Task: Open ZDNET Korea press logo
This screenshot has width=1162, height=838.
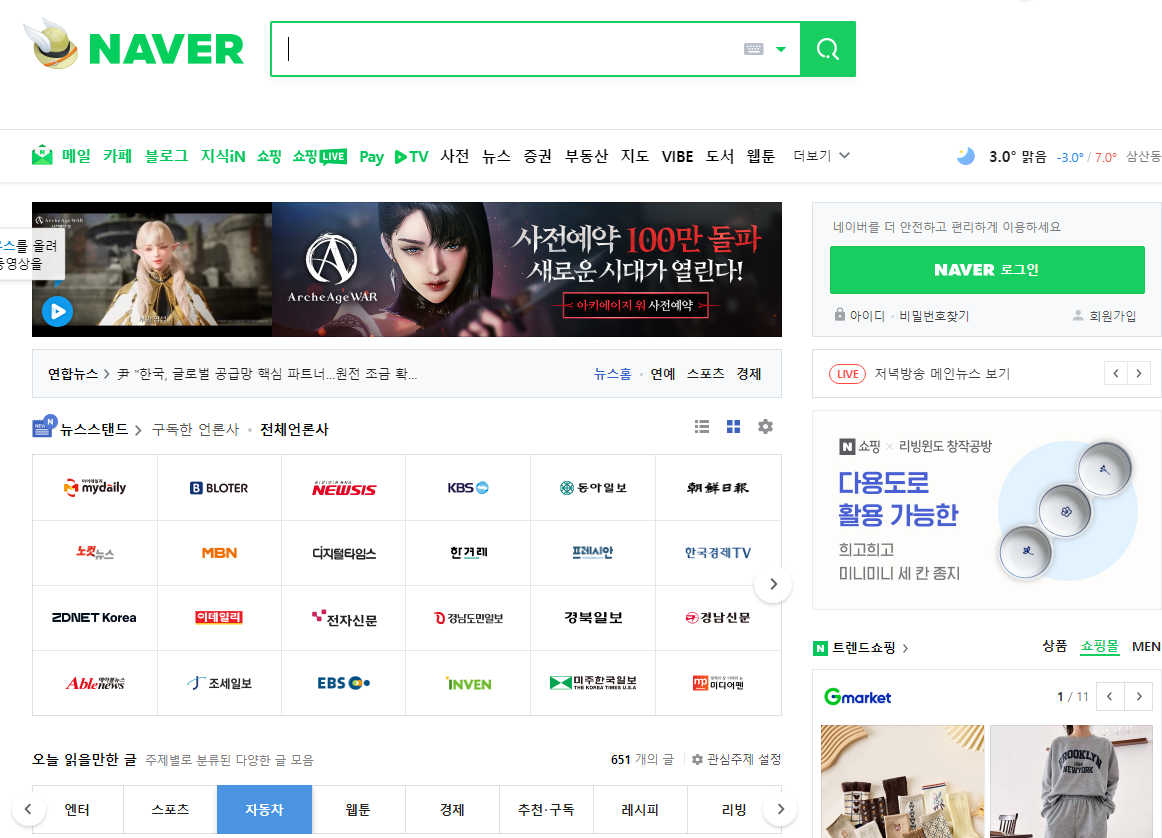Action: point(95,618)
